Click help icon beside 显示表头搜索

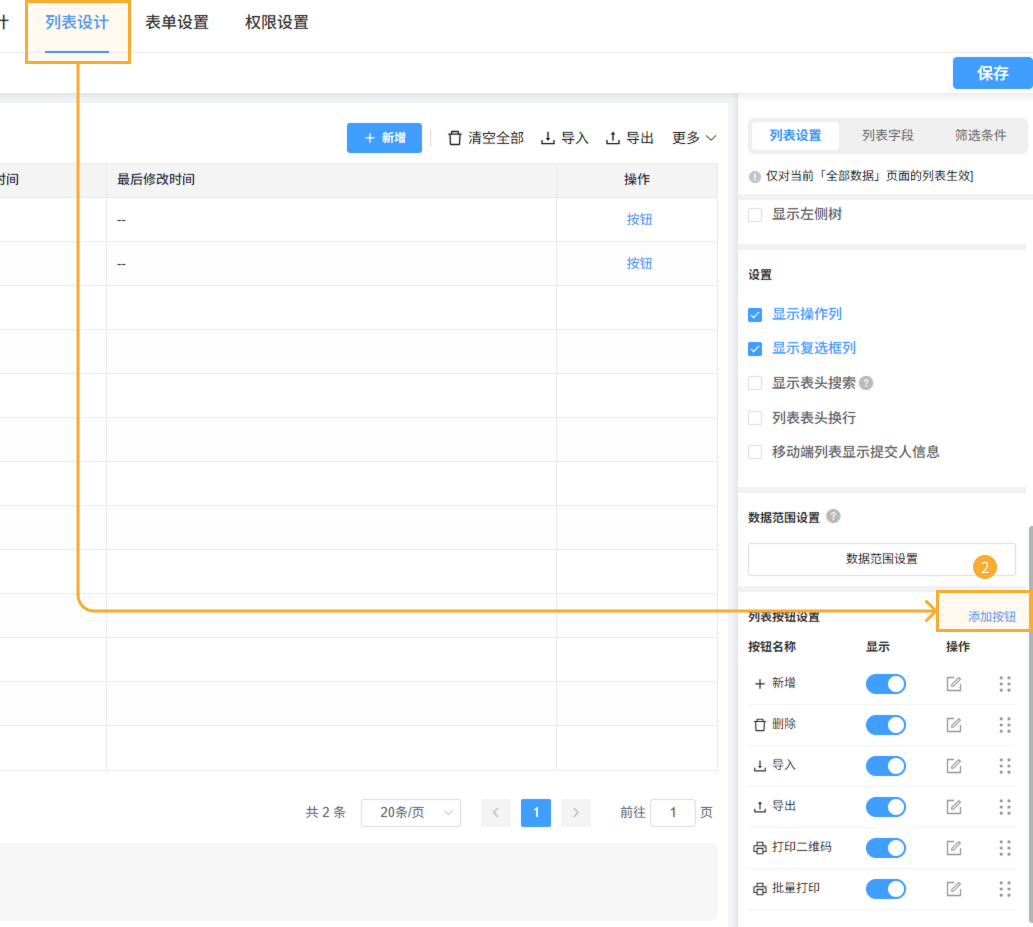pyautogui.click(x=866, y=383)
